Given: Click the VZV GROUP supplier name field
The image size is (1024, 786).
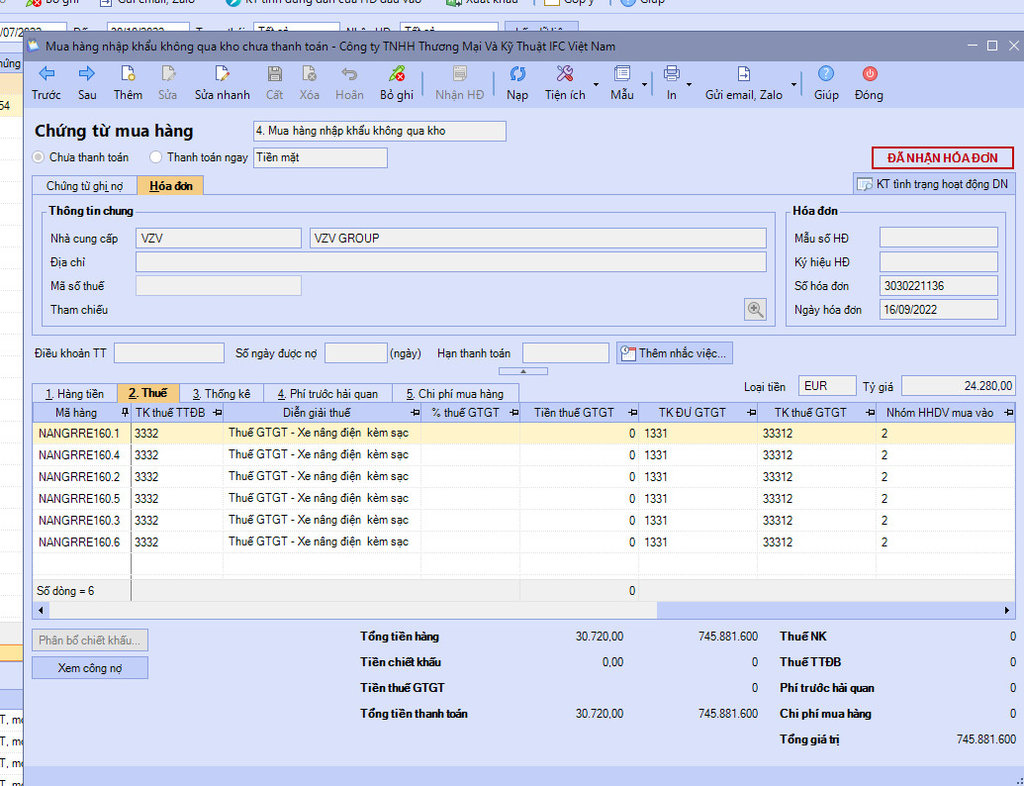Looking at the screenshot, I should tap(538, 238).
